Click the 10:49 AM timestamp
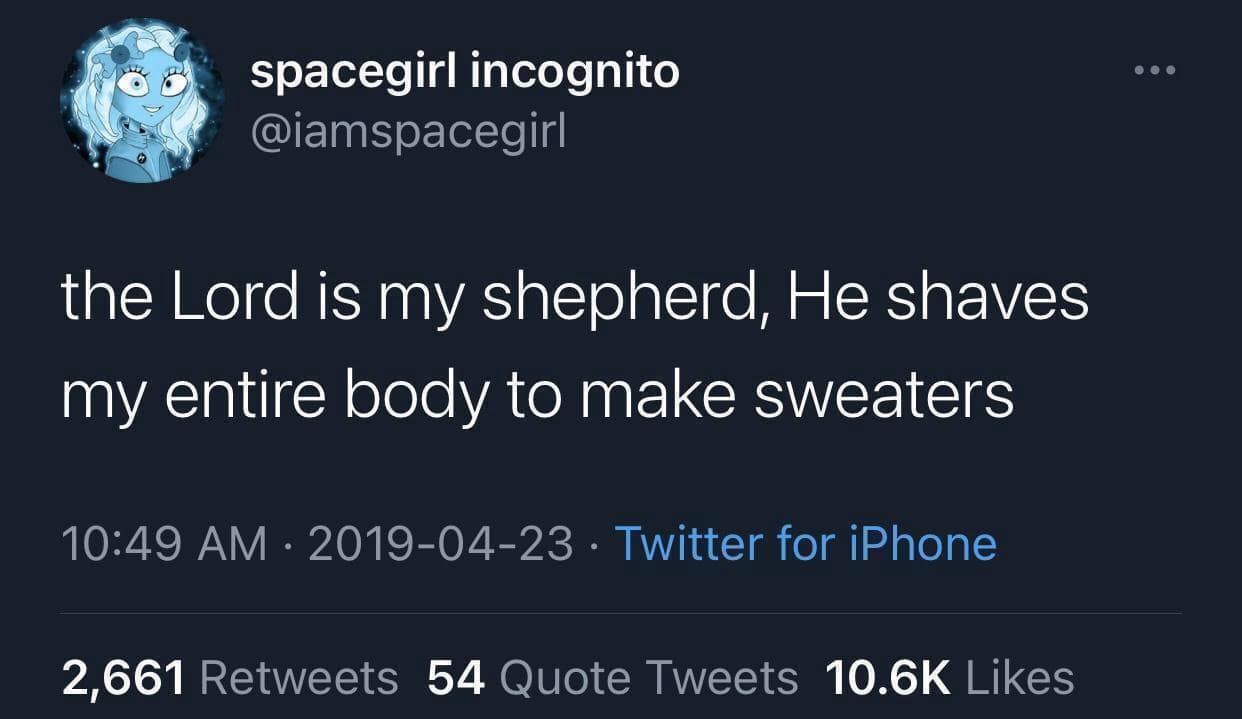This screenshot has height=719, width=1242. [164, 544]
